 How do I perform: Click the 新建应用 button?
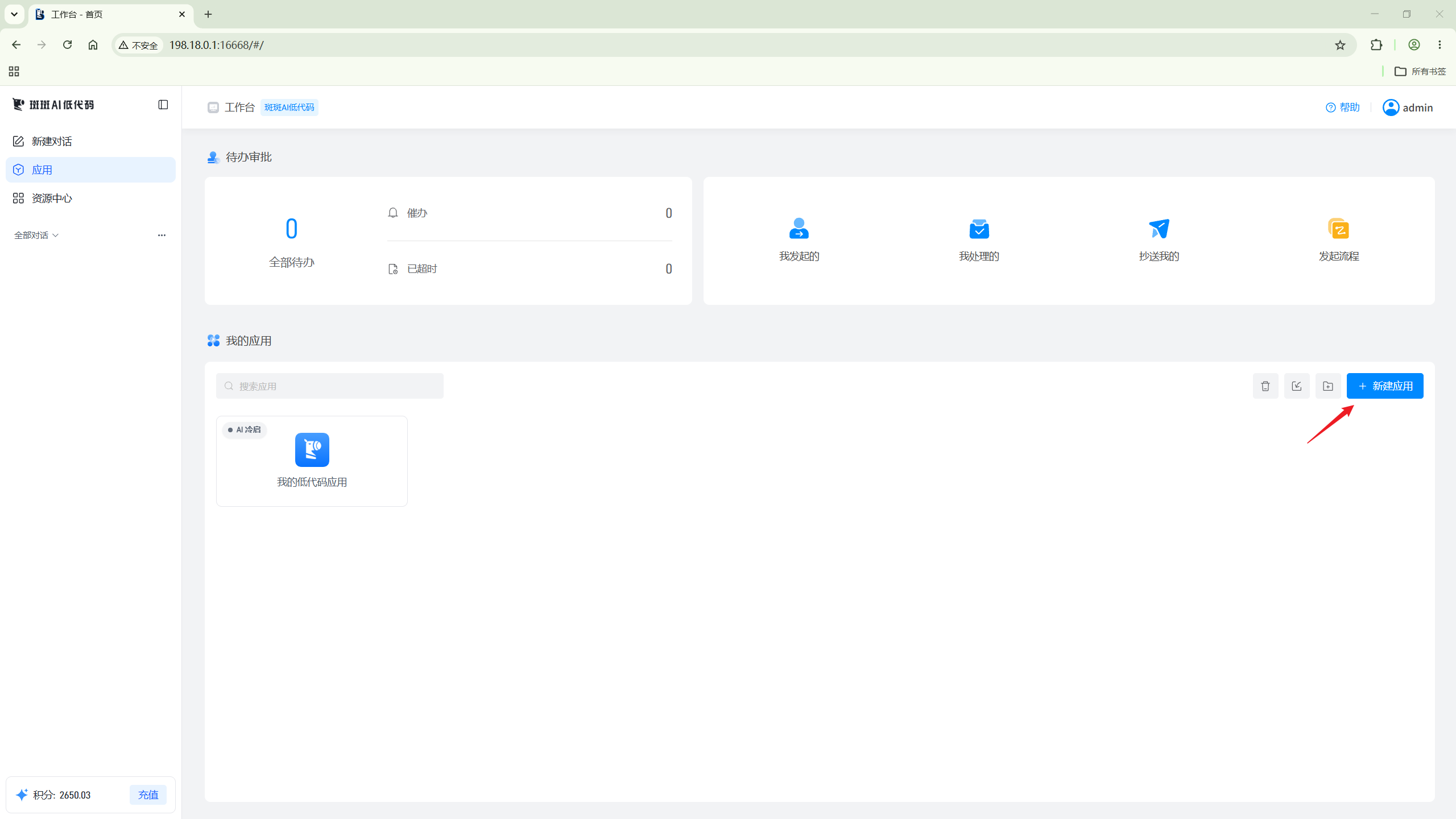(1385, 386)
